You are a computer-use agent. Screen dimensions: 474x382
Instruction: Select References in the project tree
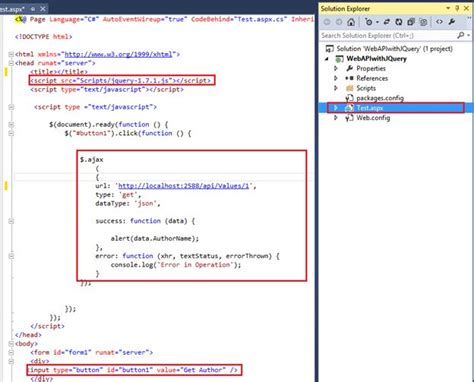coord(372,78)
